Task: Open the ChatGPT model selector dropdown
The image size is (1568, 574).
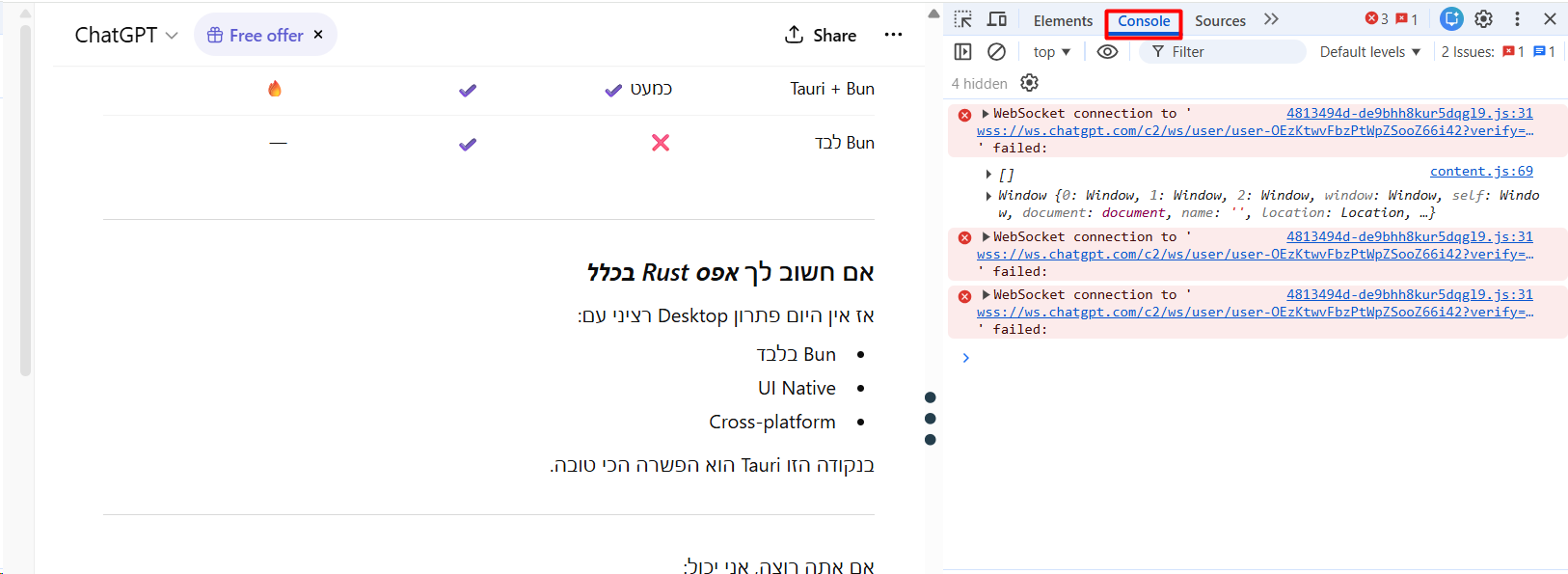Action: click(126, 36)
